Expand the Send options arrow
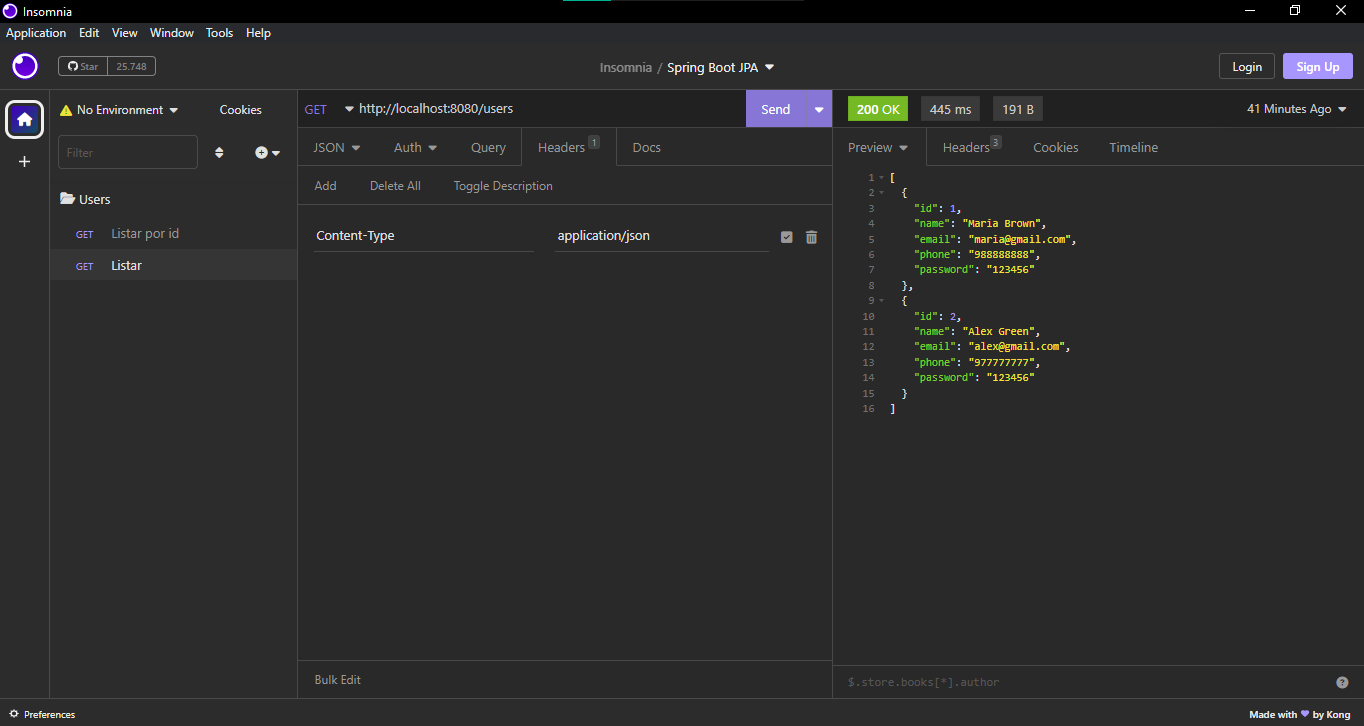This screenshot has width=1364, height=726. click(819, 109)
